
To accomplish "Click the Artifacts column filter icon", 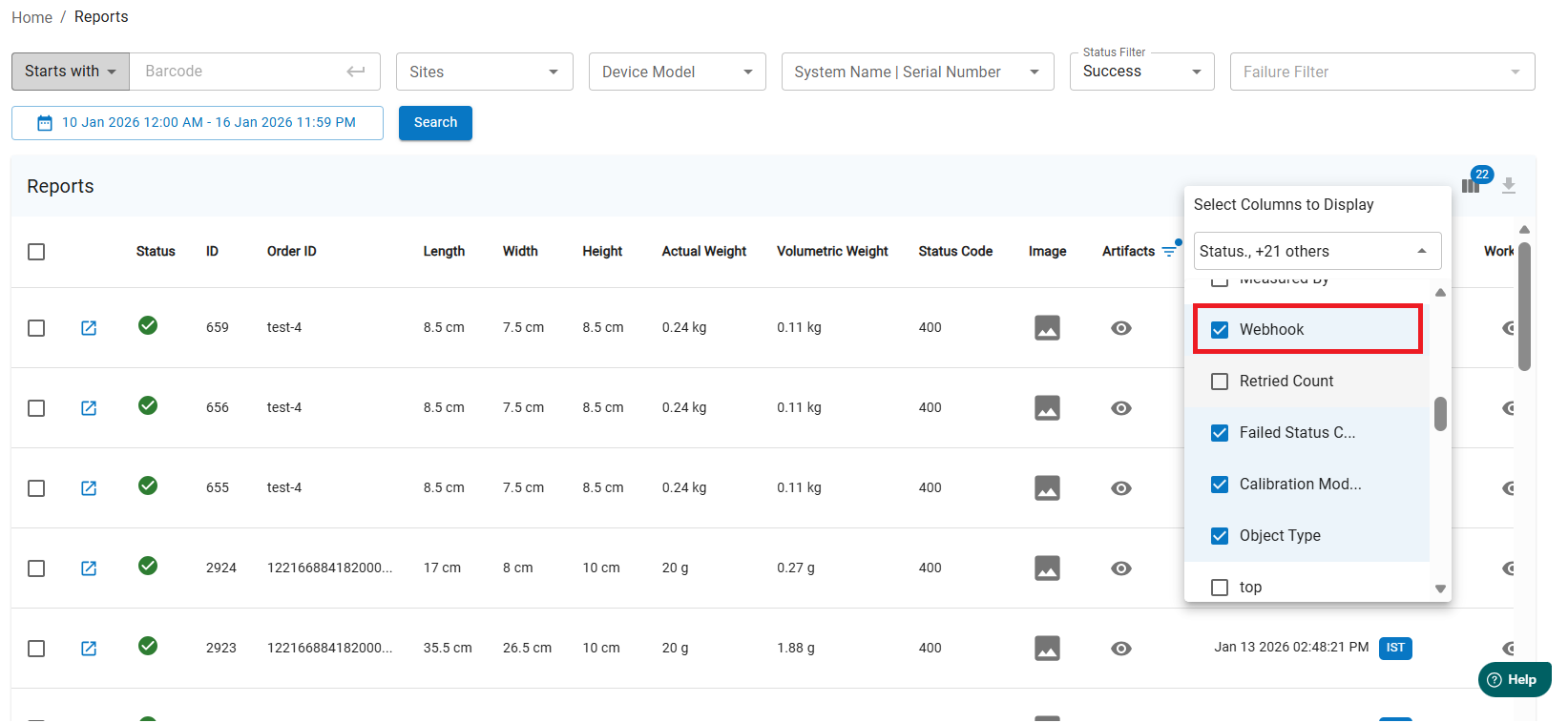I will [x=1169, y=252].
